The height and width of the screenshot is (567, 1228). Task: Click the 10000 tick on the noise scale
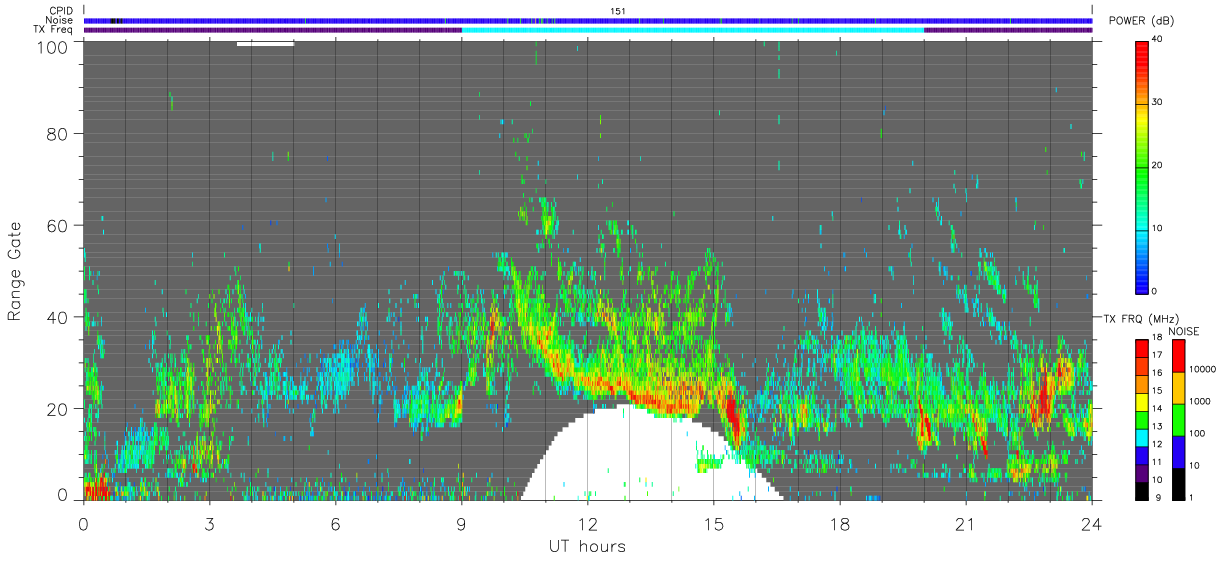point(1202,368)
